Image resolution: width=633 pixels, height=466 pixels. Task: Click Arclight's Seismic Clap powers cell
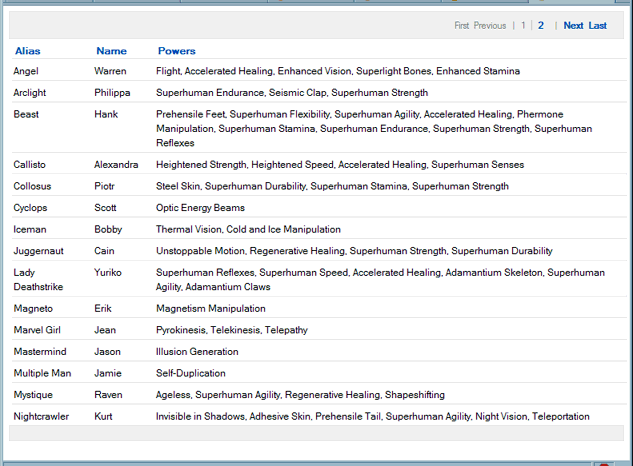click(x=292, y=92)
